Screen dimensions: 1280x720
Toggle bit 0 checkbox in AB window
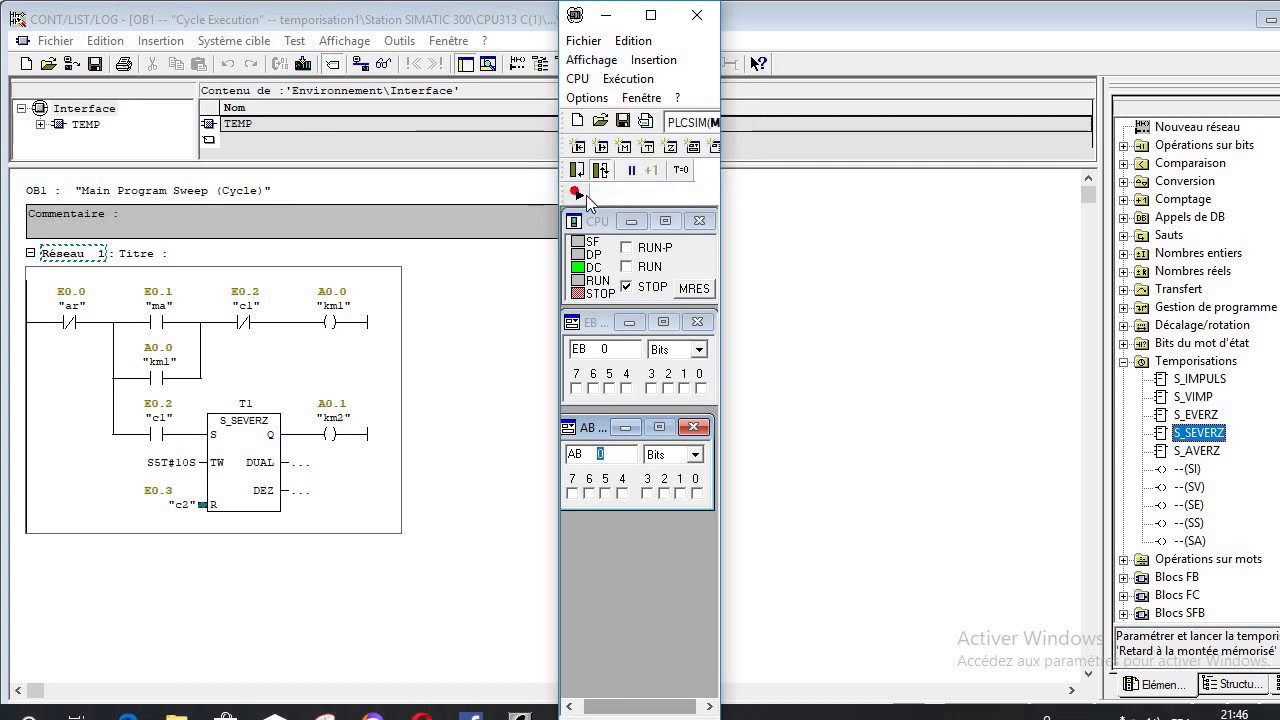click(x=696, y=493)
